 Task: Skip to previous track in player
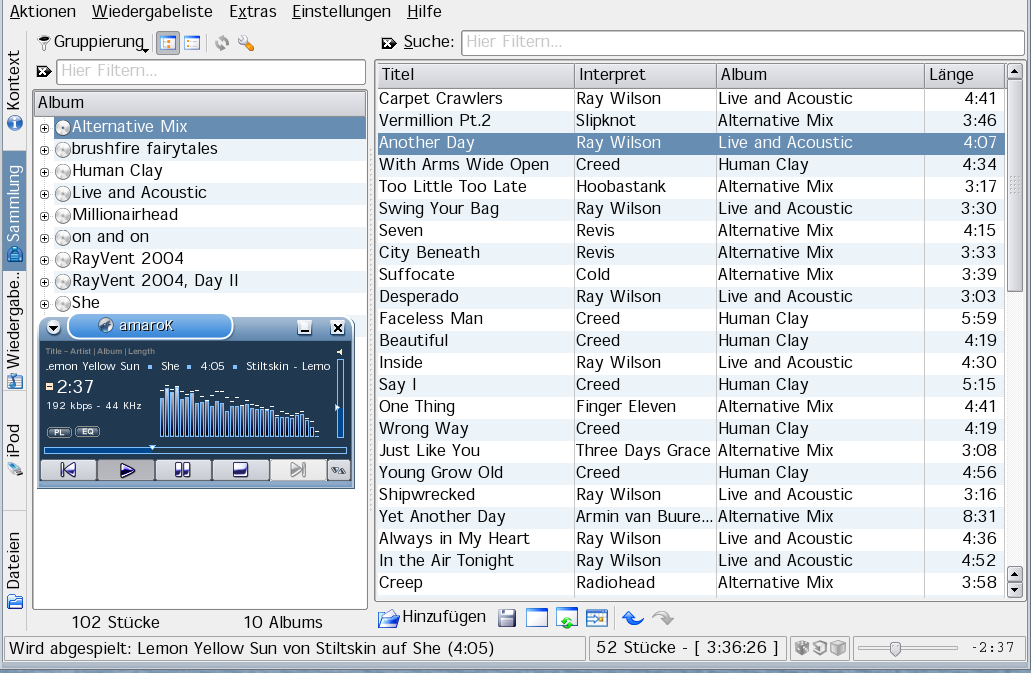(68, 470)
